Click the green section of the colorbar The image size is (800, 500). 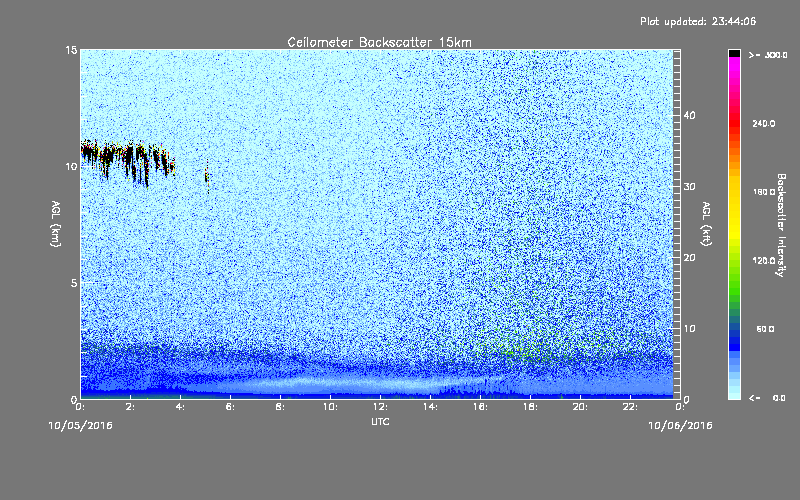734,286
